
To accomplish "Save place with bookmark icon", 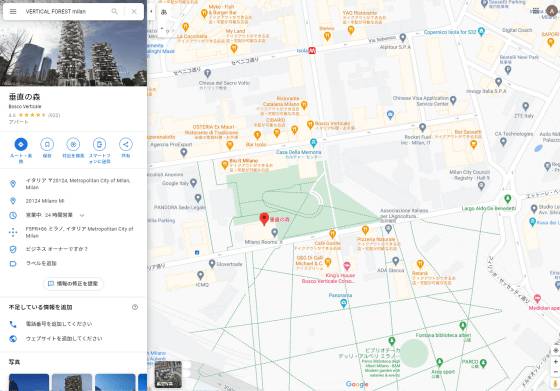I will [x=47, y=144].
